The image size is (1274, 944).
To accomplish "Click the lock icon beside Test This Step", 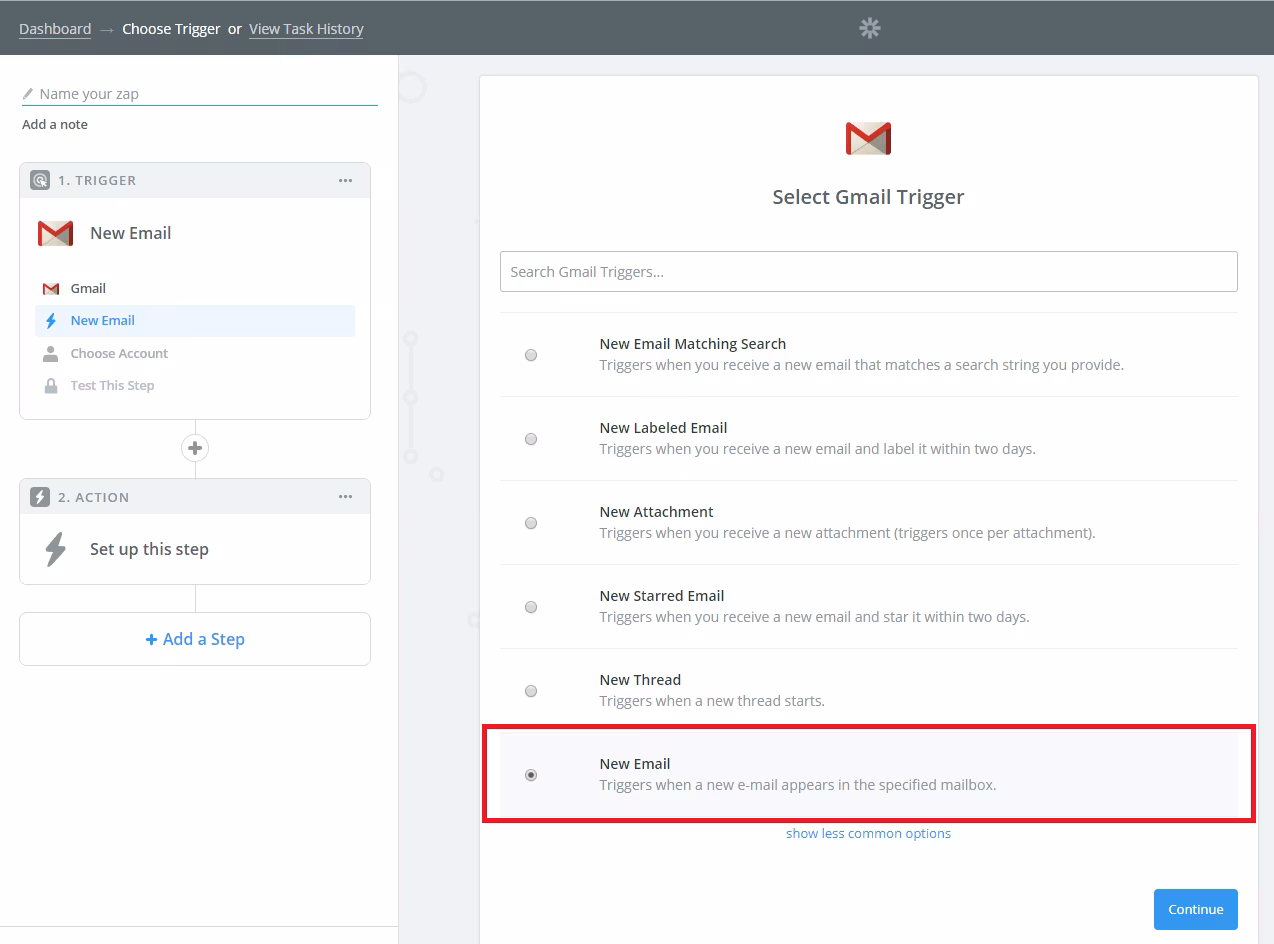I will coord(51,386).
